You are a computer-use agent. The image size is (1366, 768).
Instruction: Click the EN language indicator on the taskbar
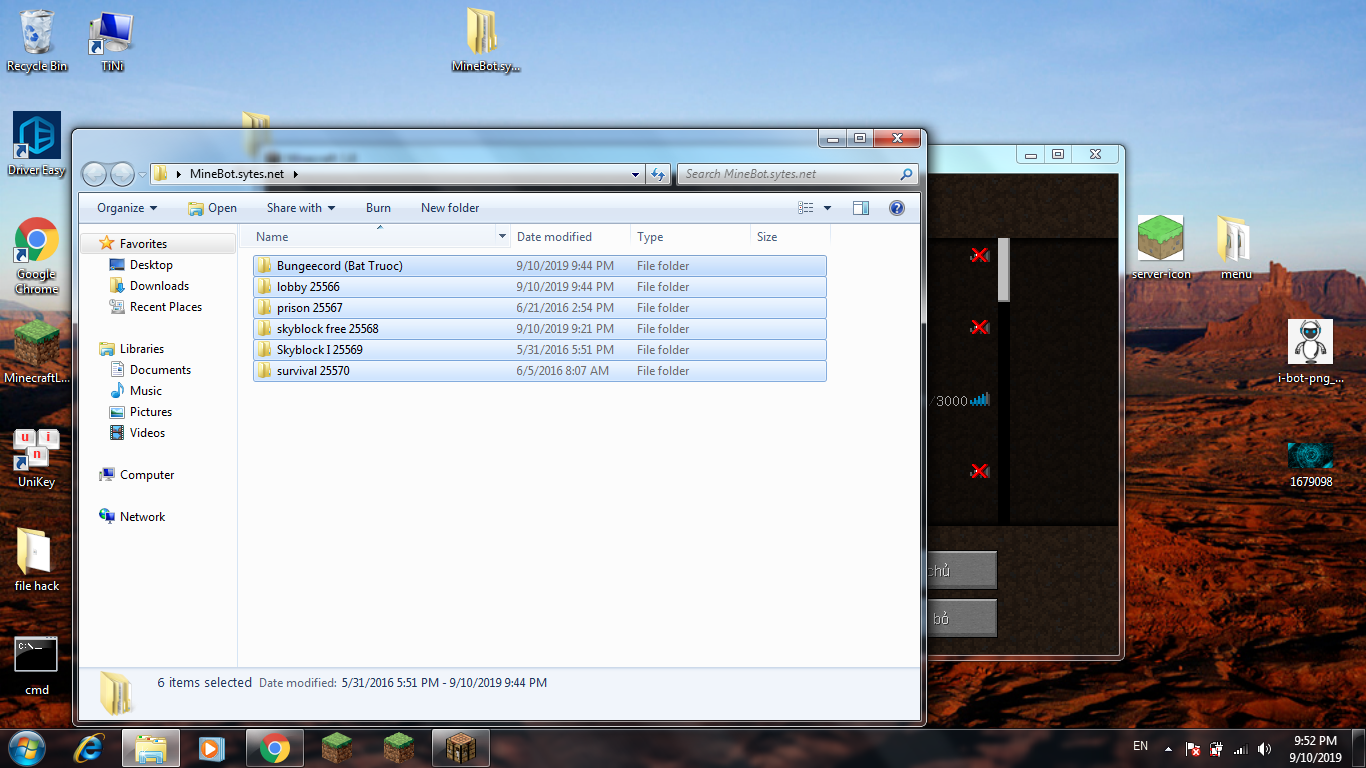(x=1141, y=746)
